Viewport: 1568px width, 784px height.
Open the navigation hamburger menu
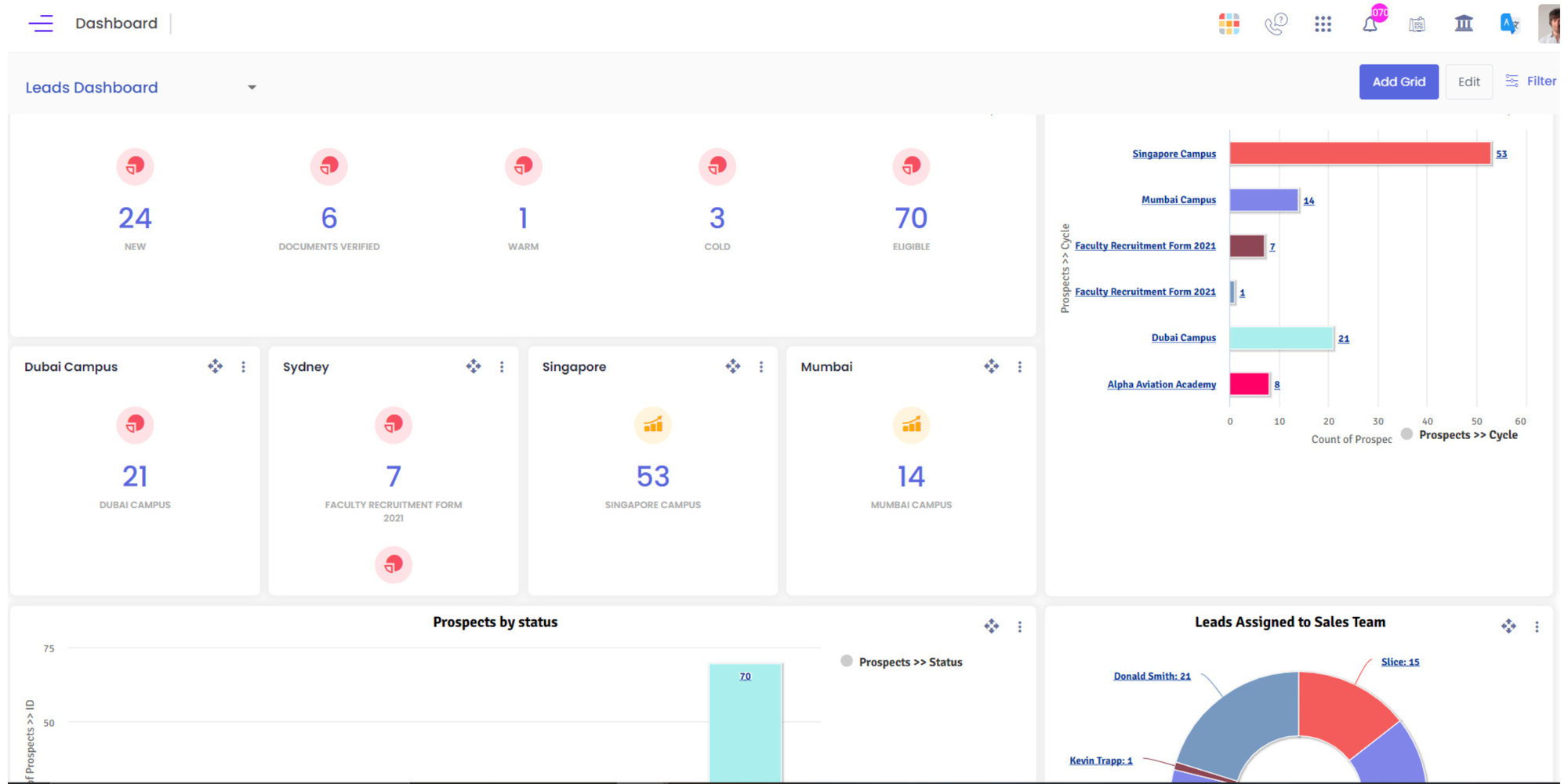pyautogui.click(x=41, y=24)
